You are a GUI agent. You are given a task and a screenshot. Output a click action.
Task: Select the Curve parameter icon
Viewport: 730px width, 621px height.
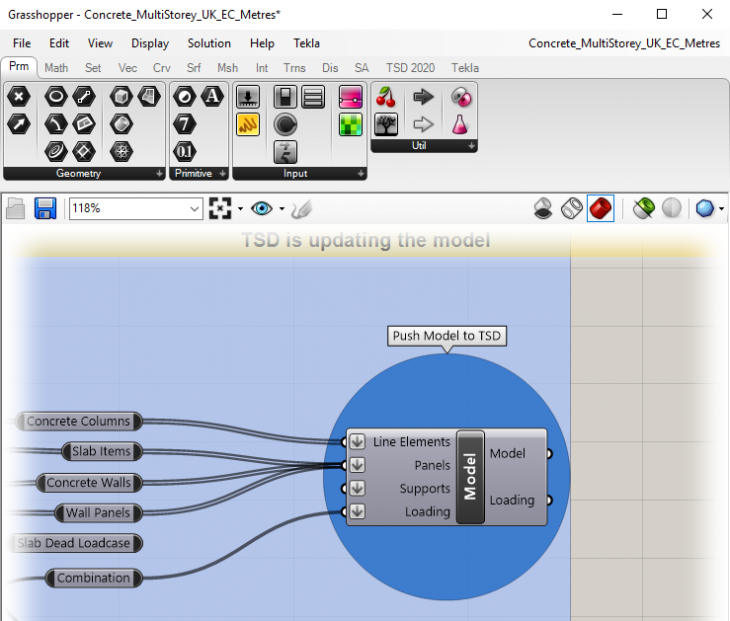[56, 152]
